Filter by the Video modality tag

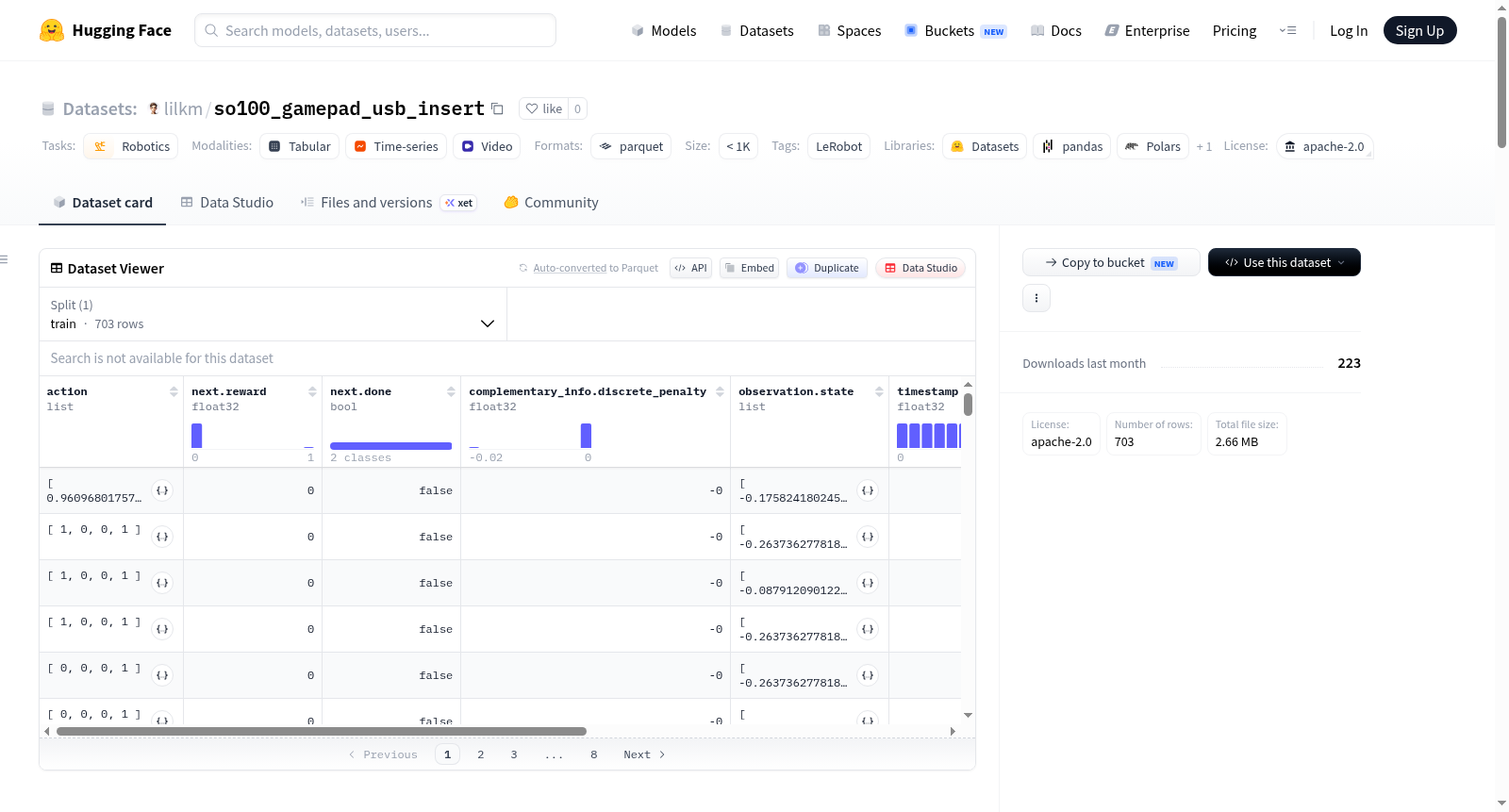[x=487, y=146]
